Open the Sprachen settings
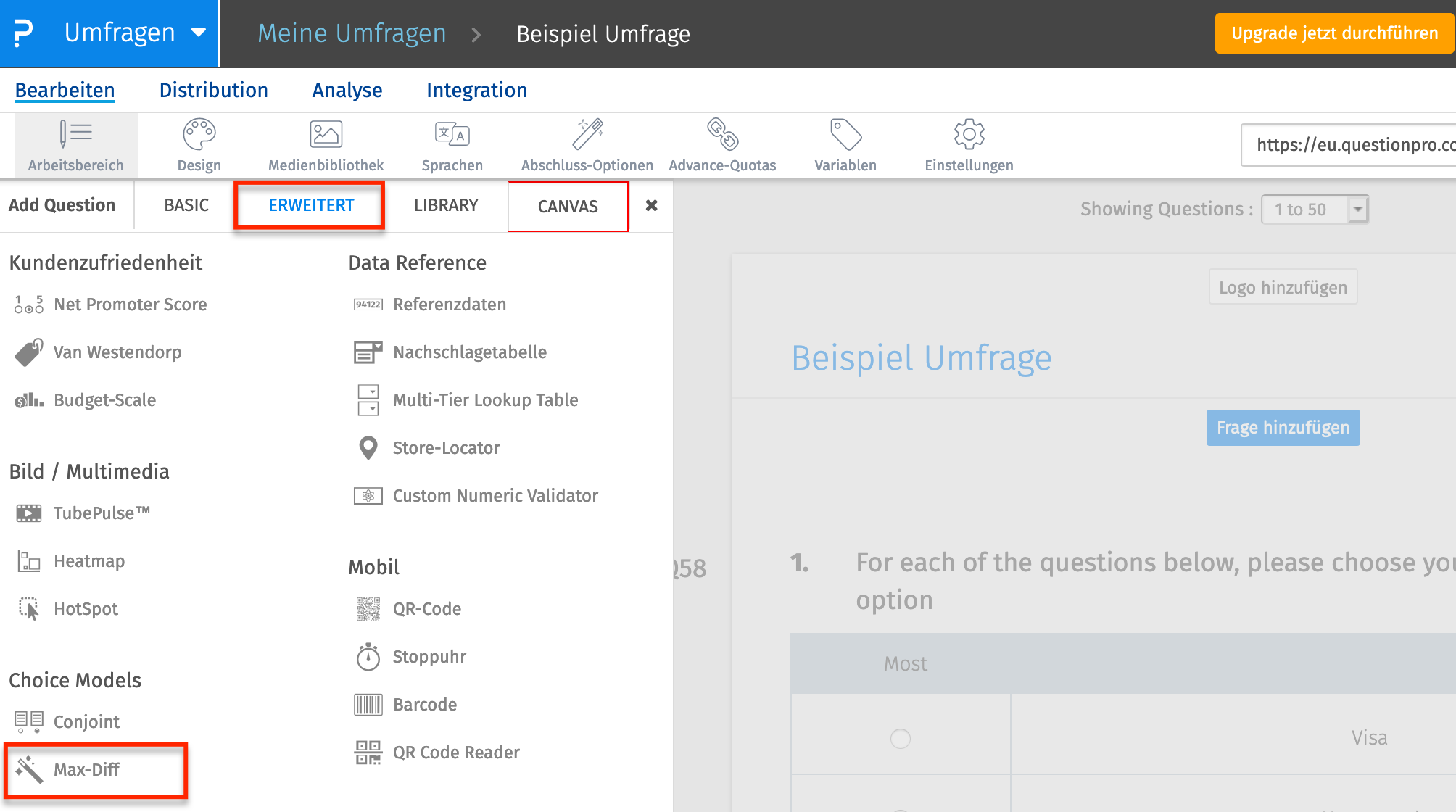This screenshot has height=812, width=1456. 451,145
